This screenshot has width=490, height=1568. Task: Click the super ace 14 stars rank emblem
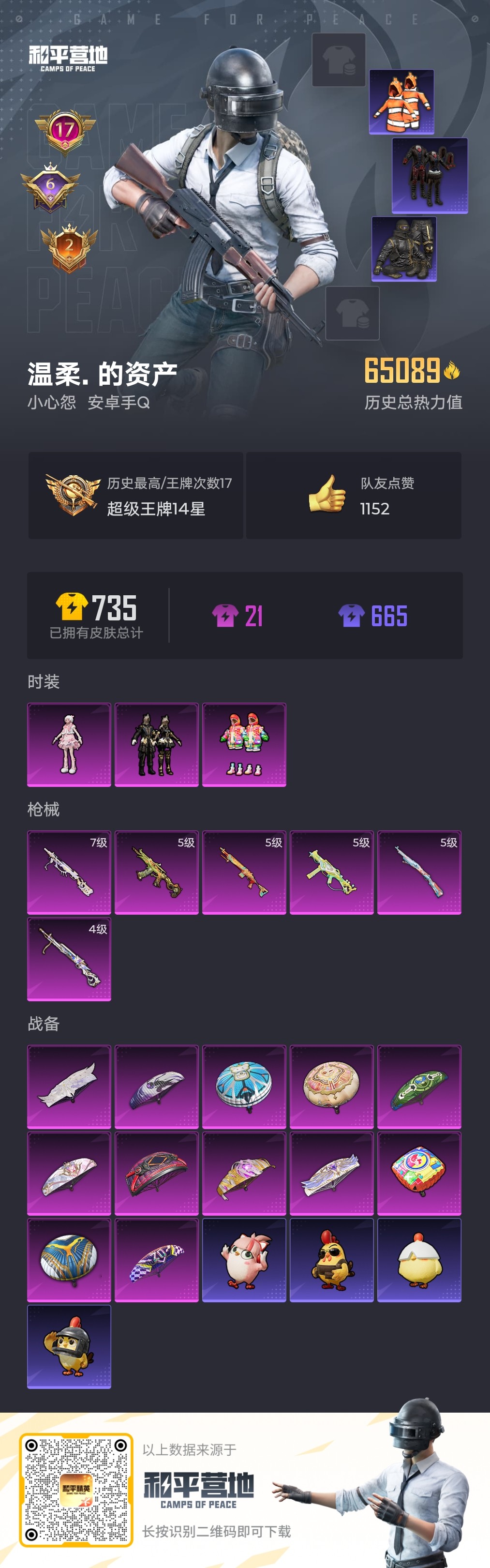[73, 495]
